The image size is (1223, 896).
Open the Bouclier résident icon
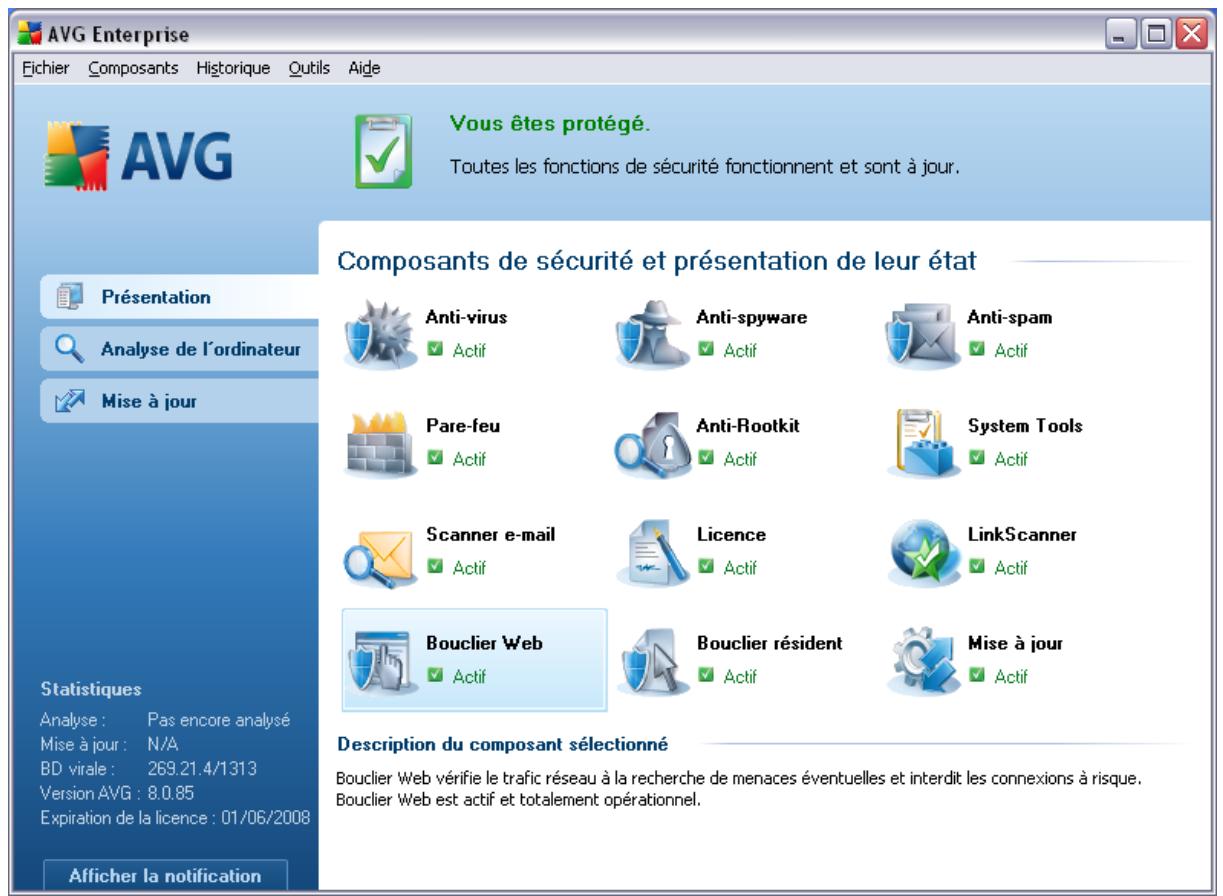click(652, 662)
